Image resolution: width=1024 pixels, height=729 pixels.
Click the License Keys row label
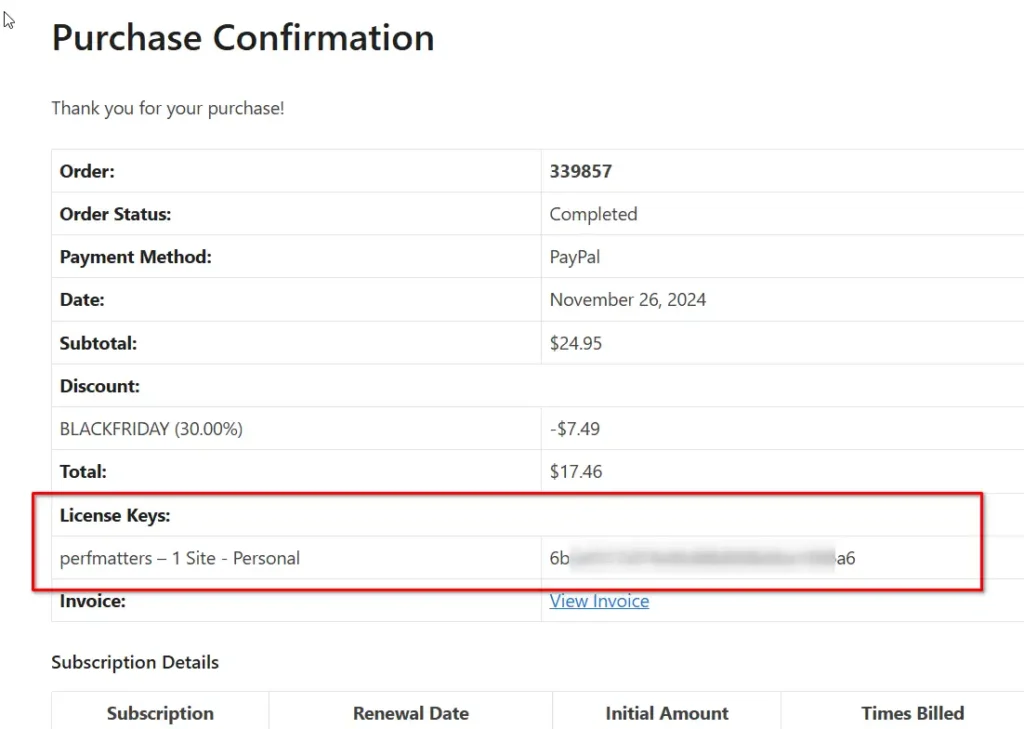(115, 515)
